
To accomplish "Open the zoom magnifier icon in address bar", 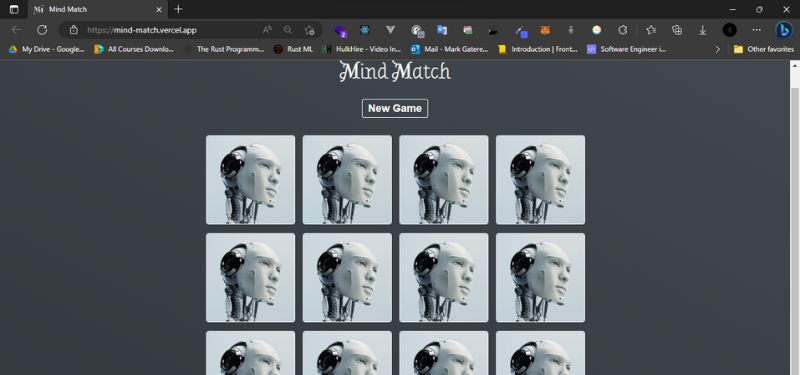I will coord(288,30).
